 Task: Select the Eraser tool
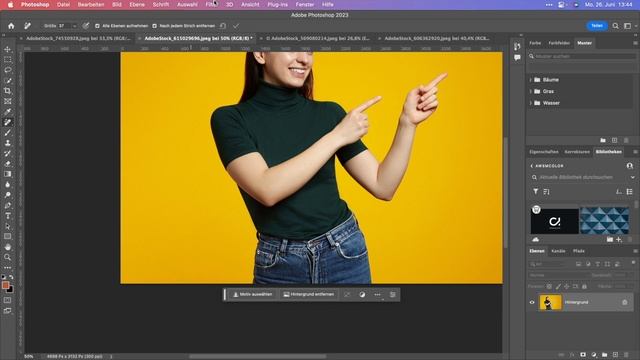[x=8, y=164]
